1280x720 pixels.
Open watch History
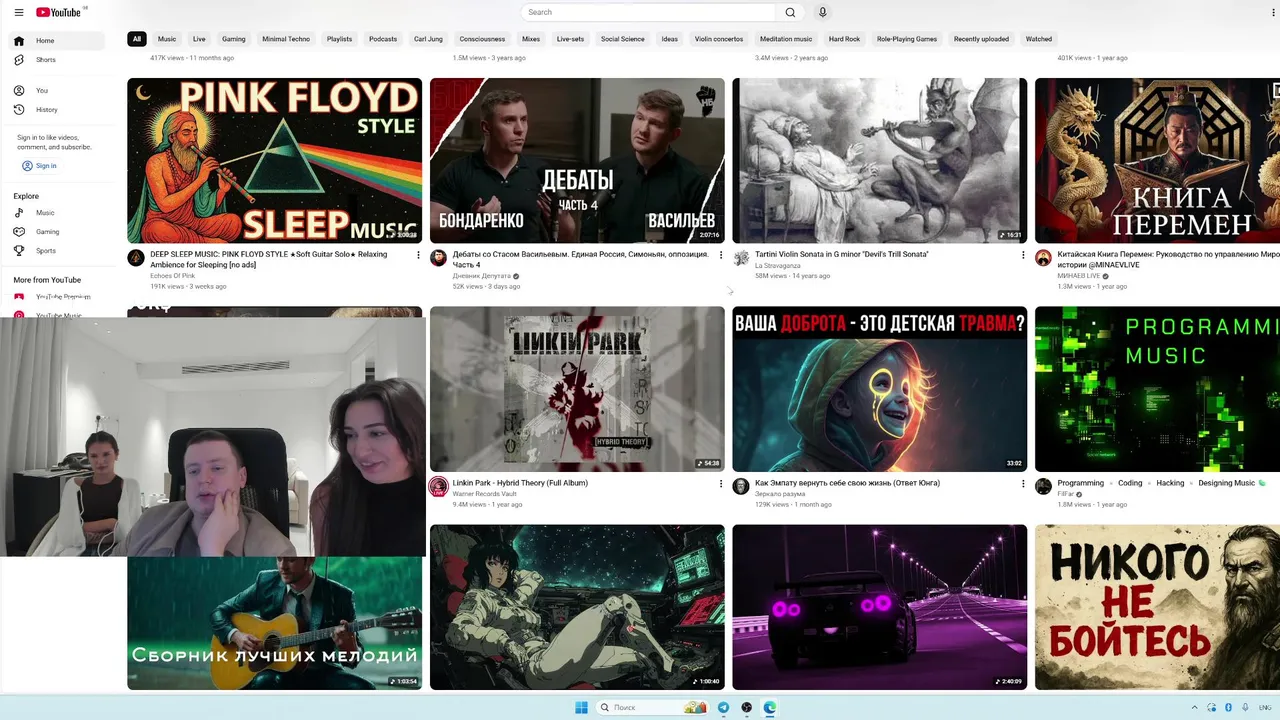57,109
